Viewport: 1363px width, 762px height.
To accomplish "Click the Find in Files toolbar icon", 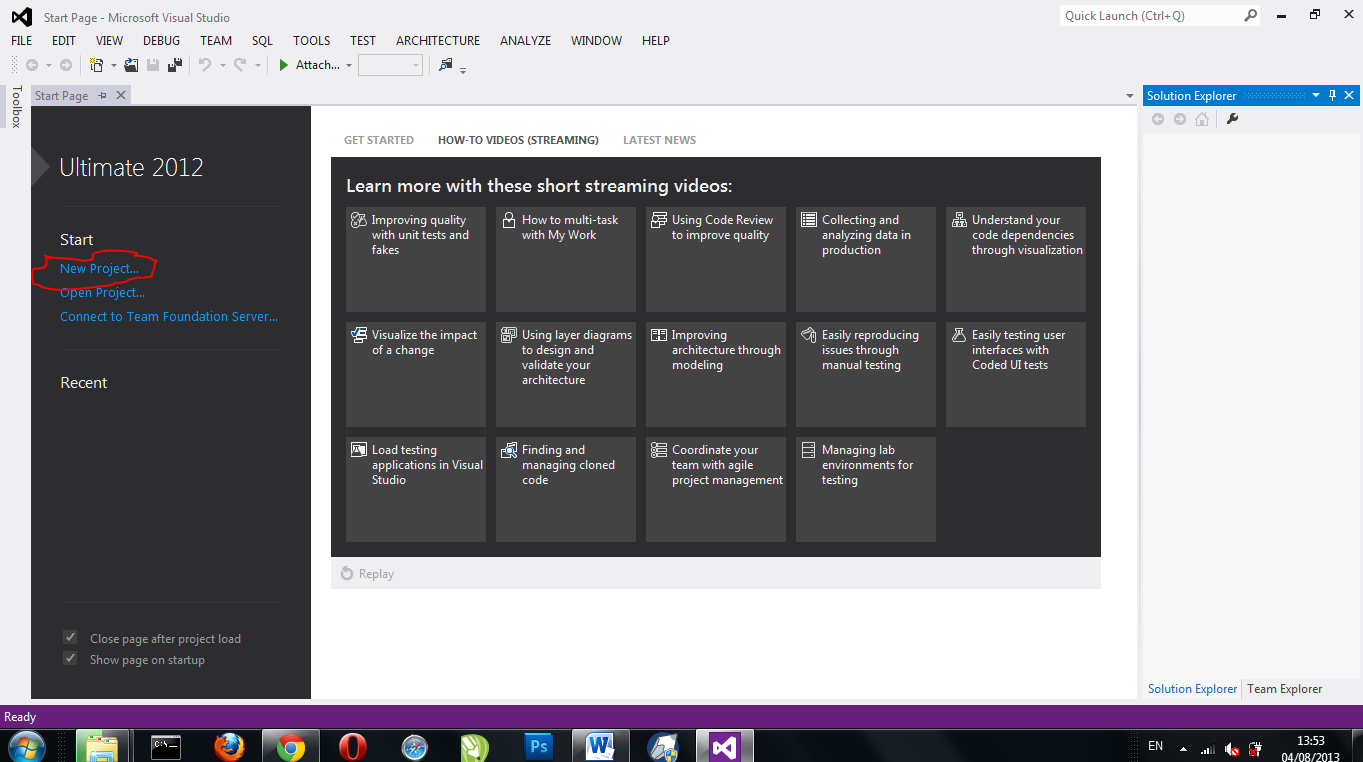I will [446, 65].
